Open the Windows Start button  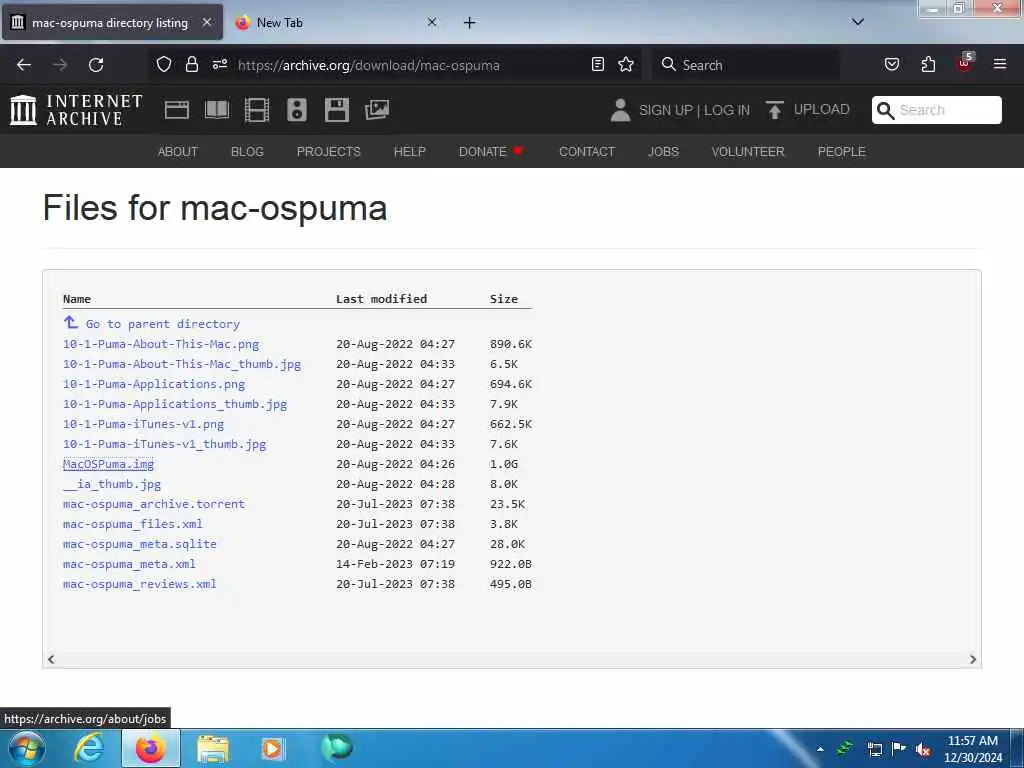pyautogui.click(x=27, y=748)
